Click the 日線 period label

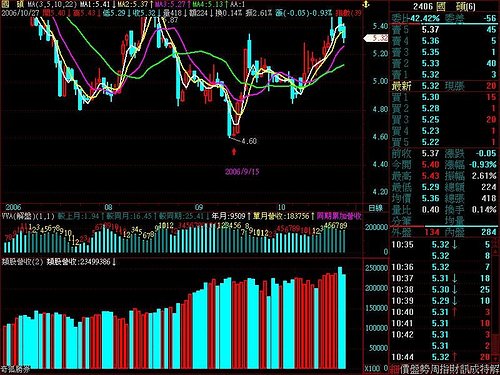click(x=376, y=209)
